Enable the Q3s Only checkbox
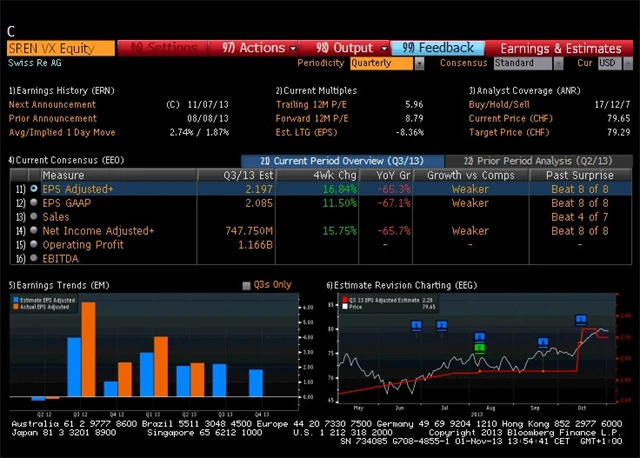The width and height of the screenshot is (640, 458). click(x=247, y=285)
